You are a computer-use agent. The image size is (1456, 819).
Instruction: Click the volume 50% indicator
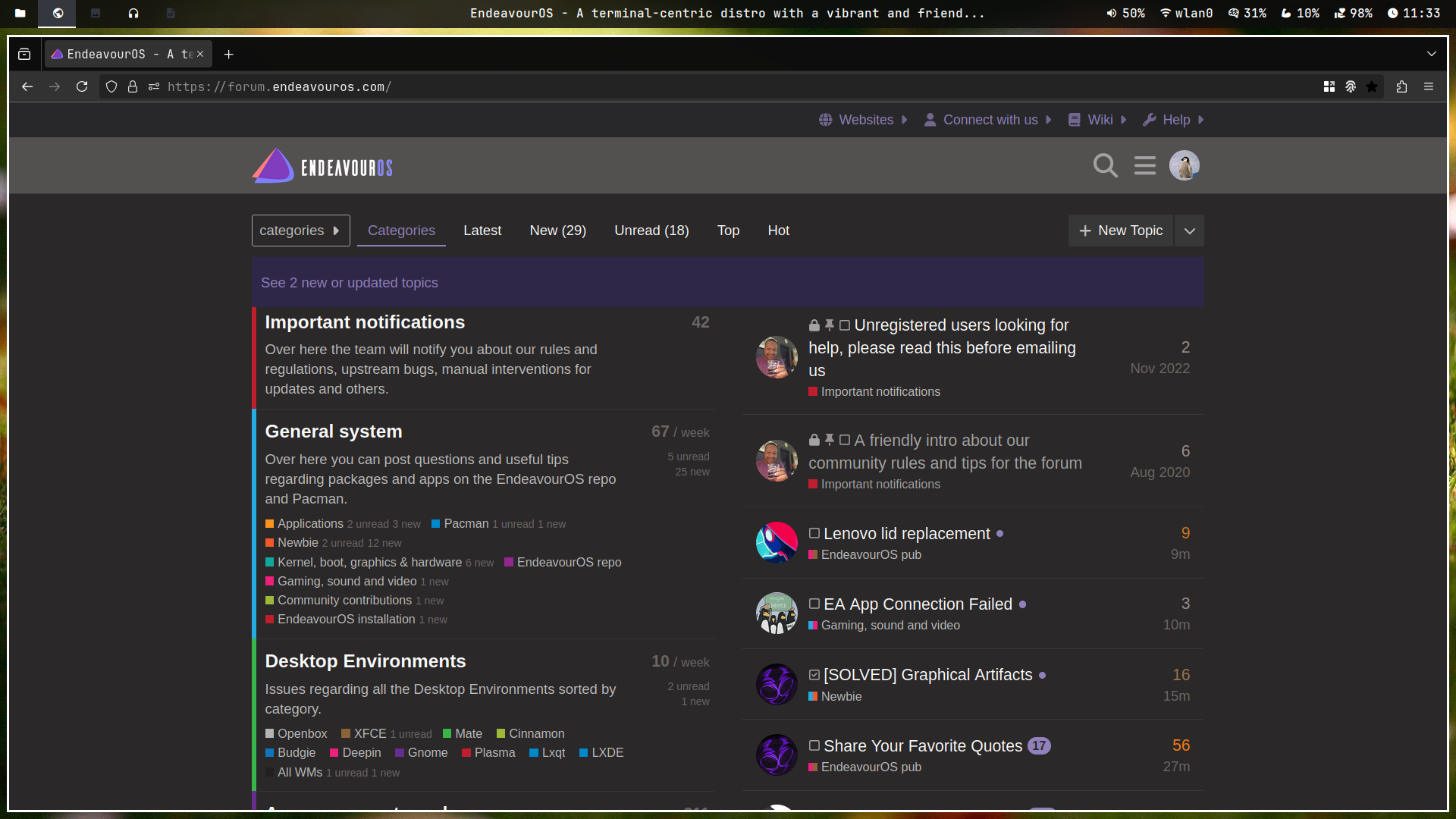[1126, 13]
